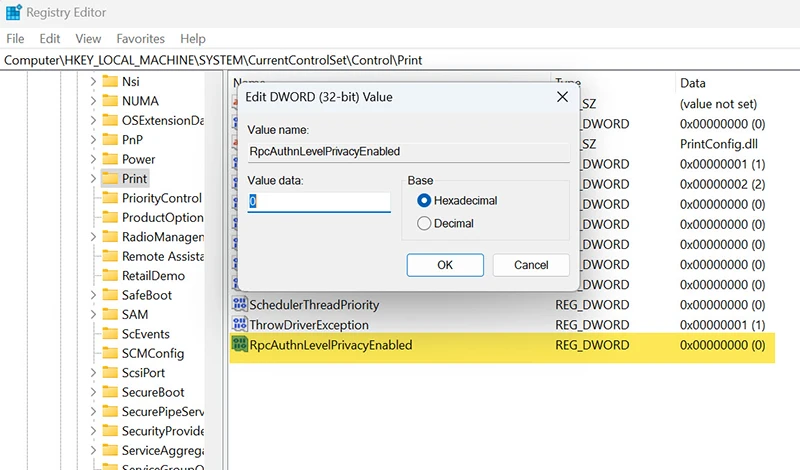
Task: Click the RetailDemo folder icon
Action: [x=110, y=276]
